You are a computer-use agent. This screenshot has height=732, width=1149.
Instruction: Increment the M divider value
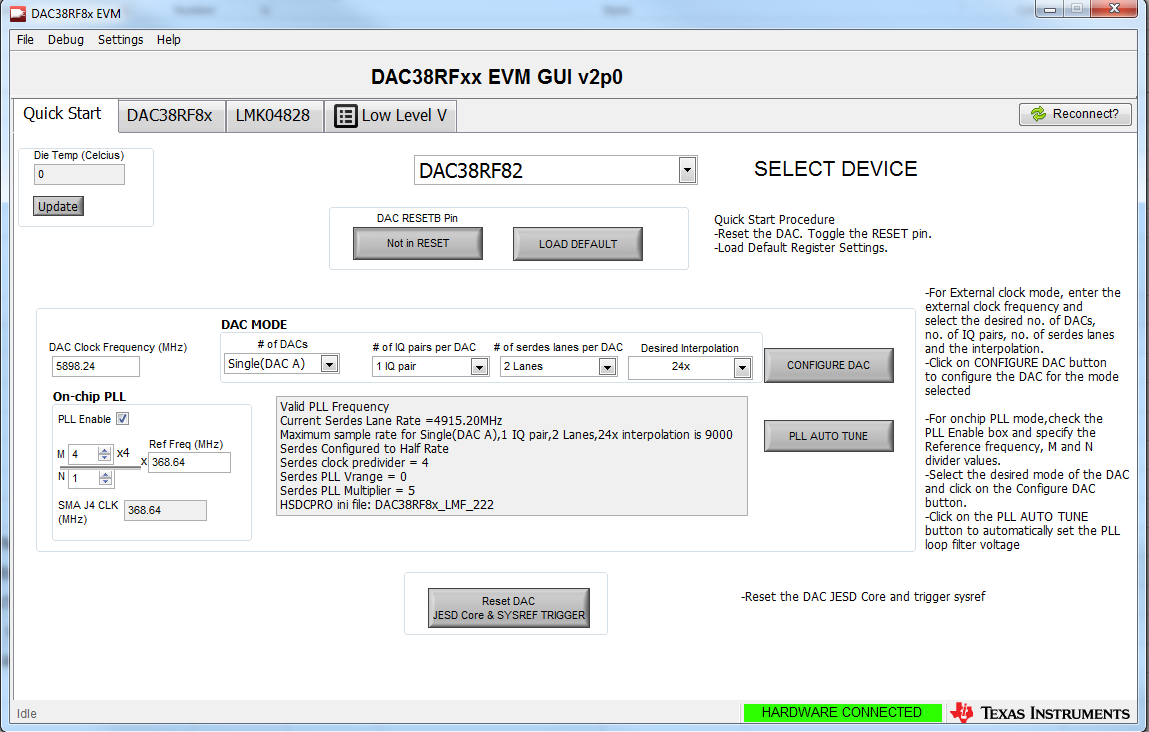coord(105,450)
